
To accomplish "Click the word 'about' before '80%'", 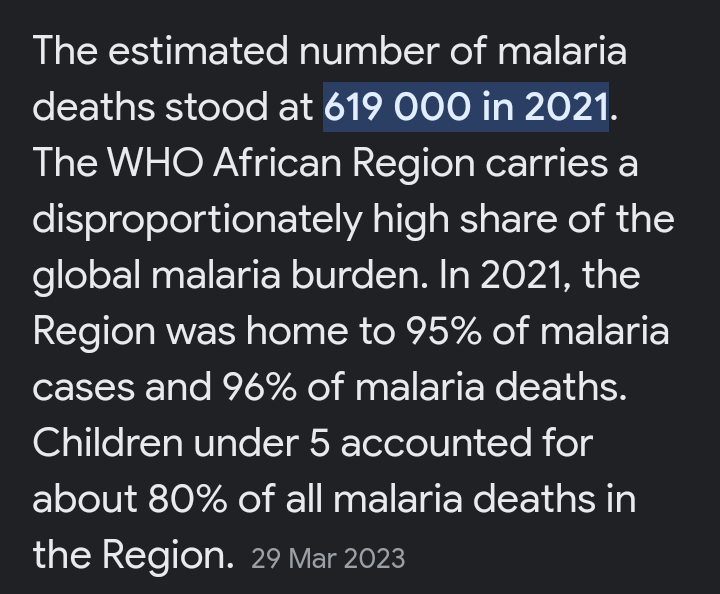I will click(85, 499).
